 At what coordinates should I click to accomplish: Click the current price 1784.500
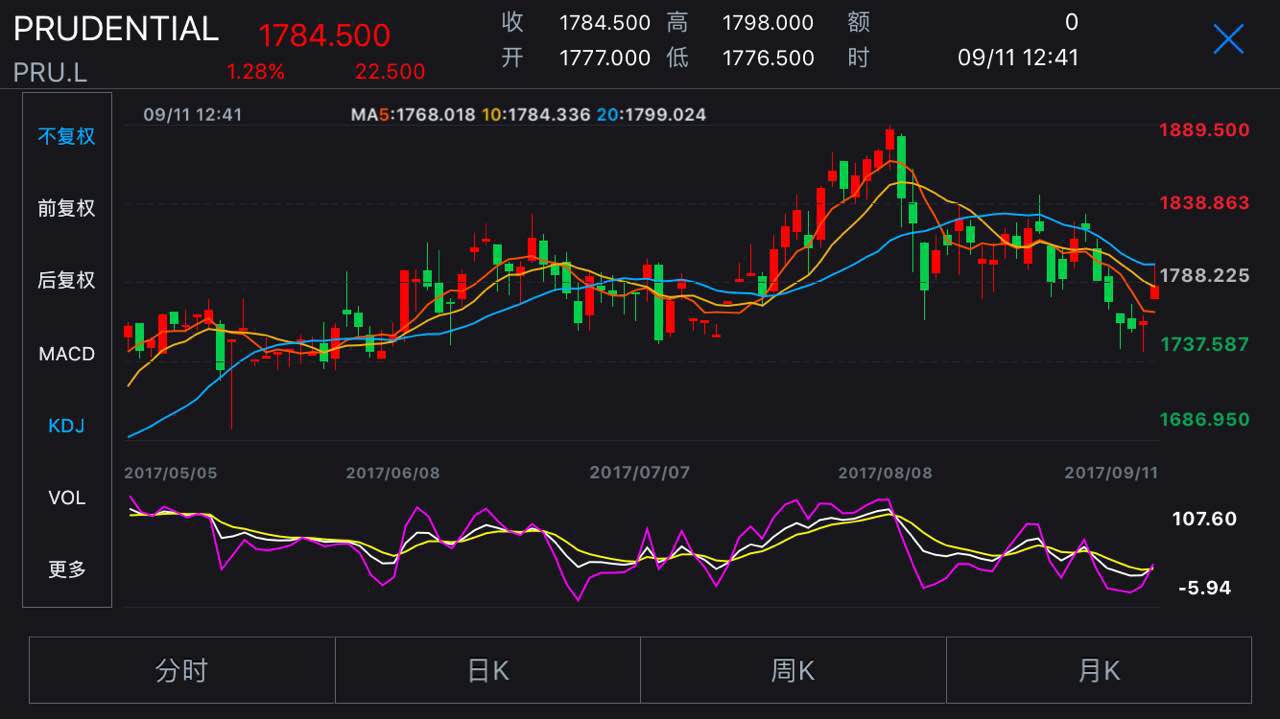pyautogui.click(x=324, y=35)
